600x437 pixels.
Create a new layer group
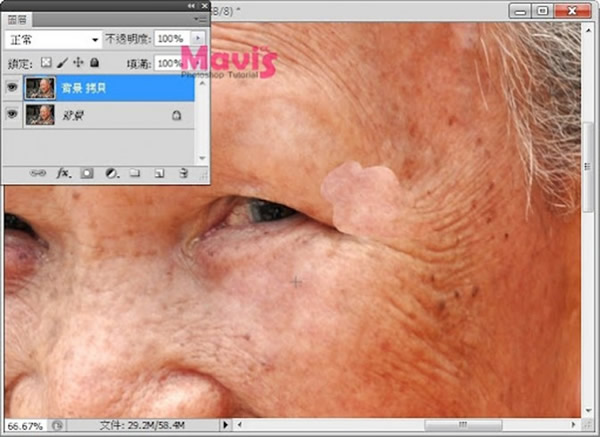(x=135, y=173)
